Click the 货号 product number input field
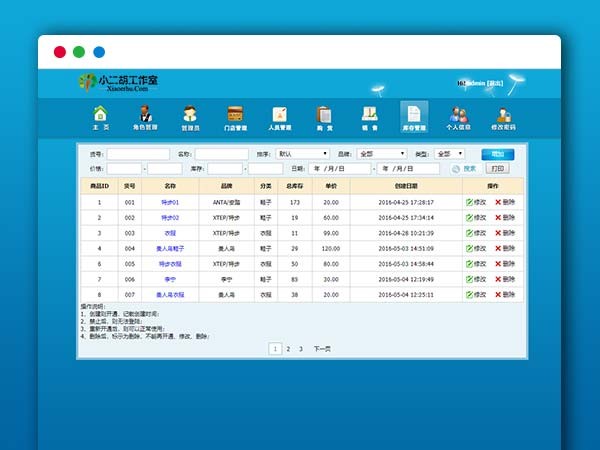600x450 pixels. click(x=138, y=154)
